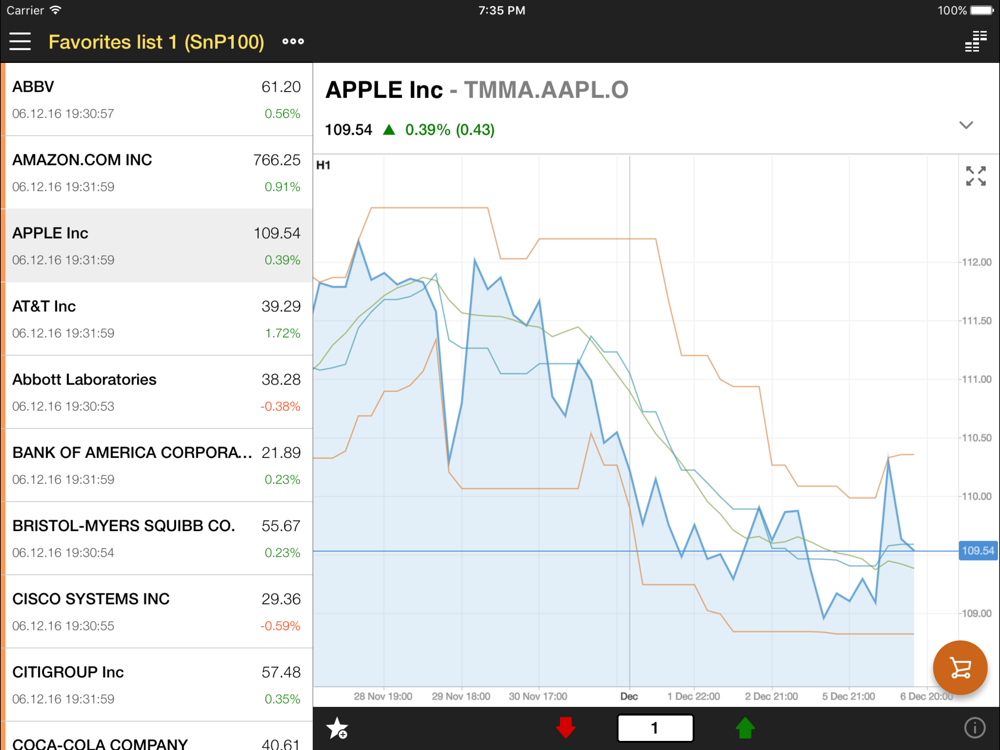This screenshot has height=750, width=1000.
Task: Open the hamburger menu
Action: click(20, 41)
